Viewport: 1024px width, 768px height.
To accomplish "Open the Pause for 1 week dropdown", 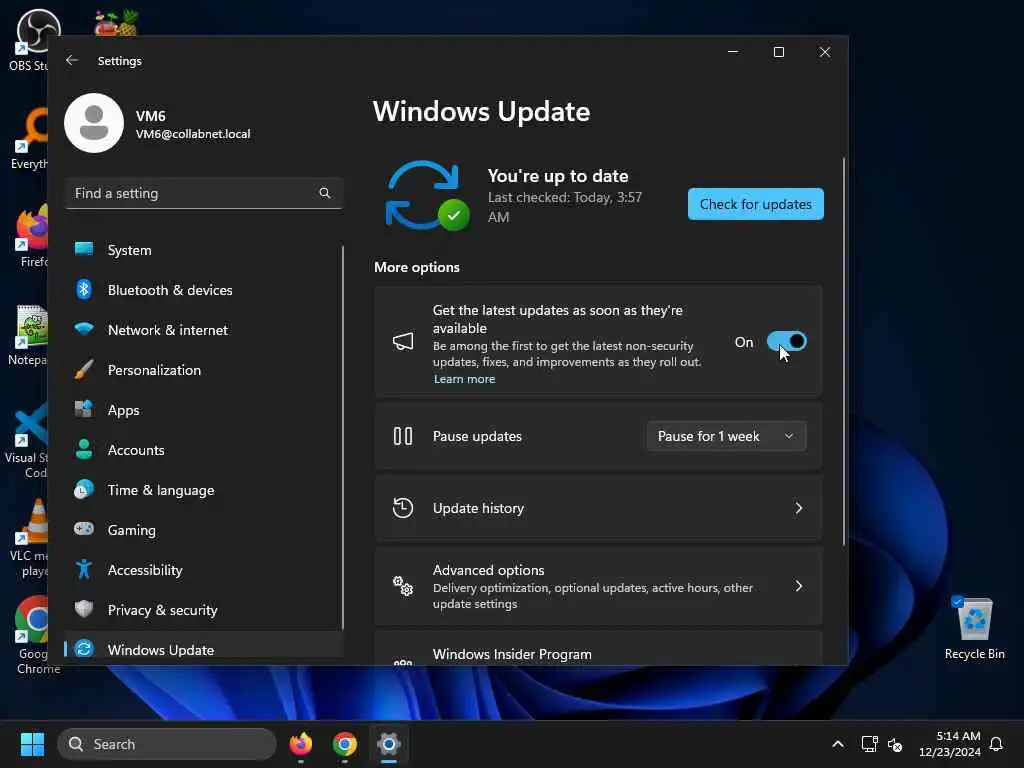I will 726,436.
